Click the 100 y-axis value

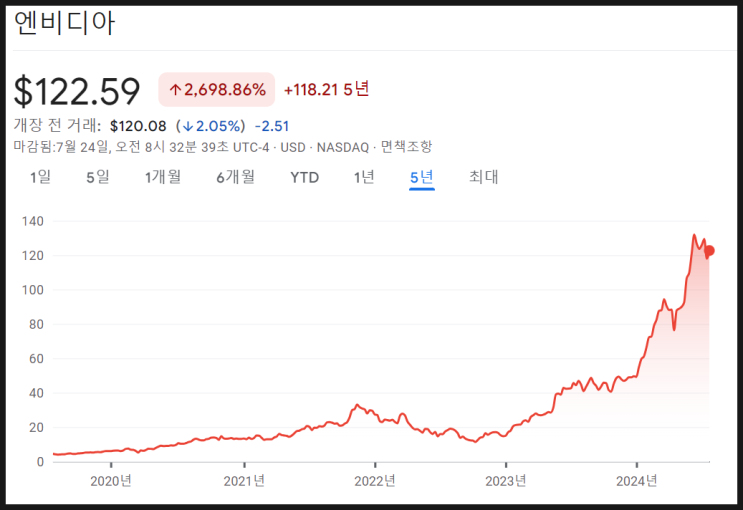[x=33, y=290]
